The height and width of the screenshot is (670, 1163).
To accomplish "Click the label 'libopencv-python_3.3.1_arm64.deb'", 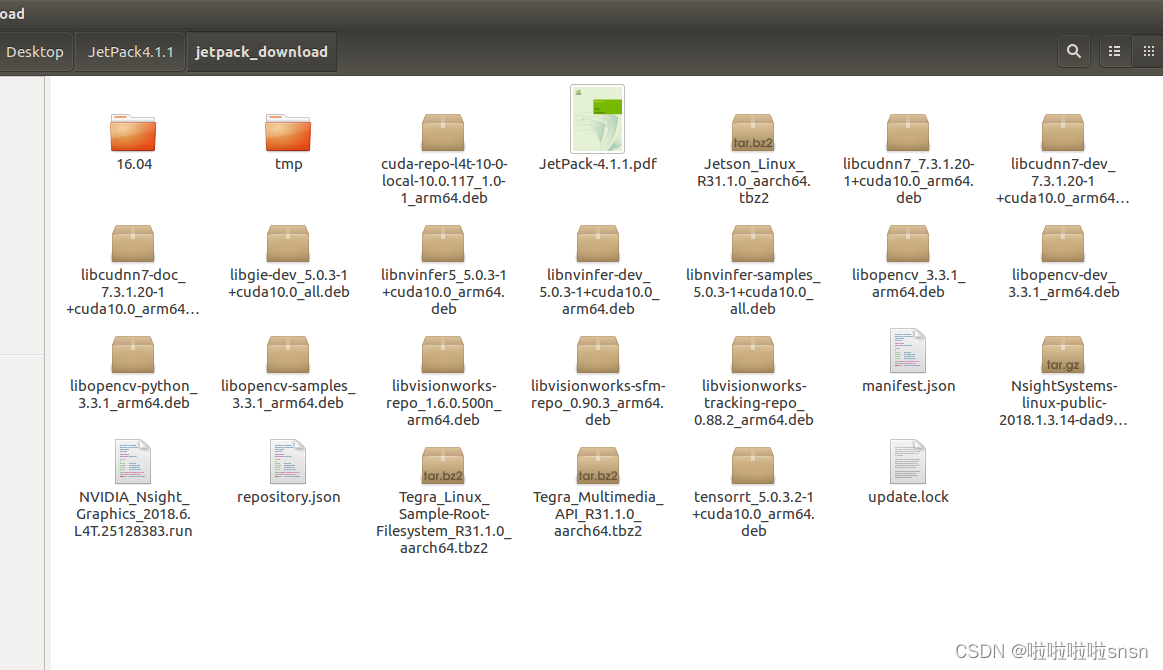I will [x=134, y=395].
